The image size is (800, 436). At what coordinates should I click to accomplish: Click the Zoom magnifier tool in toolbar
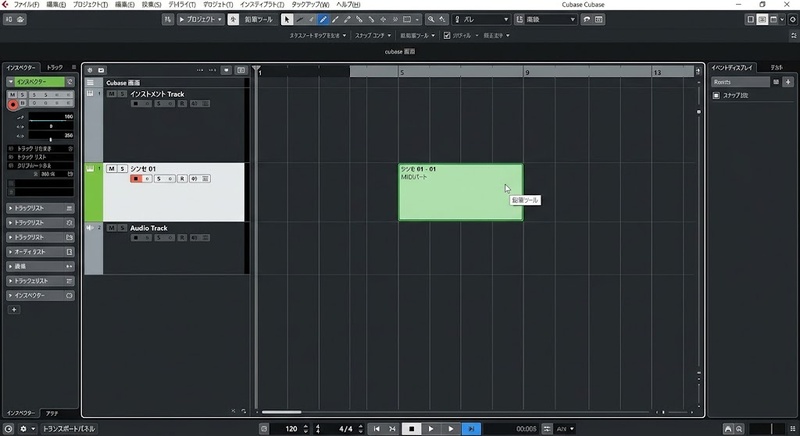431,19
